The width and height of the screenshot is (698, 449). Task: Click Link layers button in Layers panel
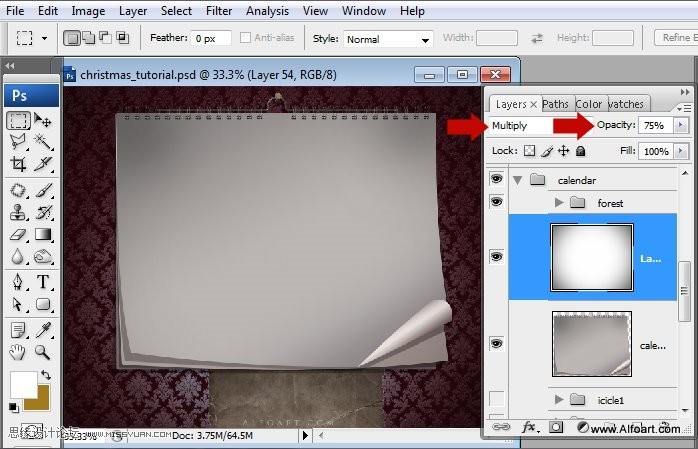pyautogui.click(x=501, y=427)
